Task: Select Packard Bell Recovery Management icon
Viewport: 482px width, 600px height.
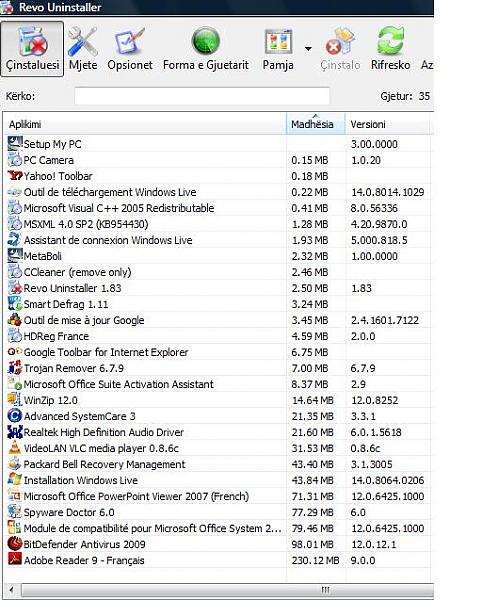Action: tap(15, 464)
